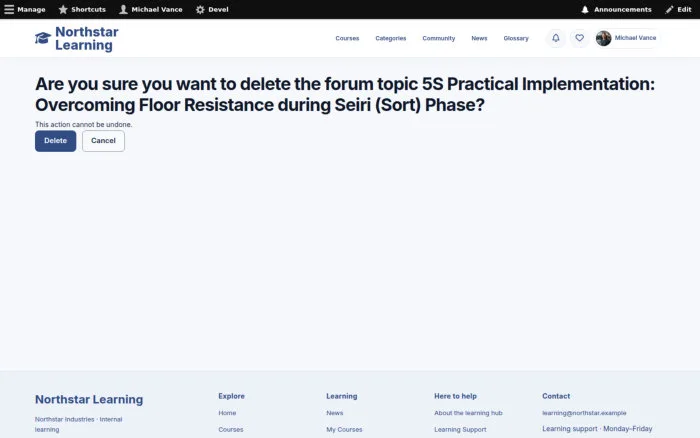The image size is (700, 438).
Task: Open the Categories menu item
Action: (391, 38)
